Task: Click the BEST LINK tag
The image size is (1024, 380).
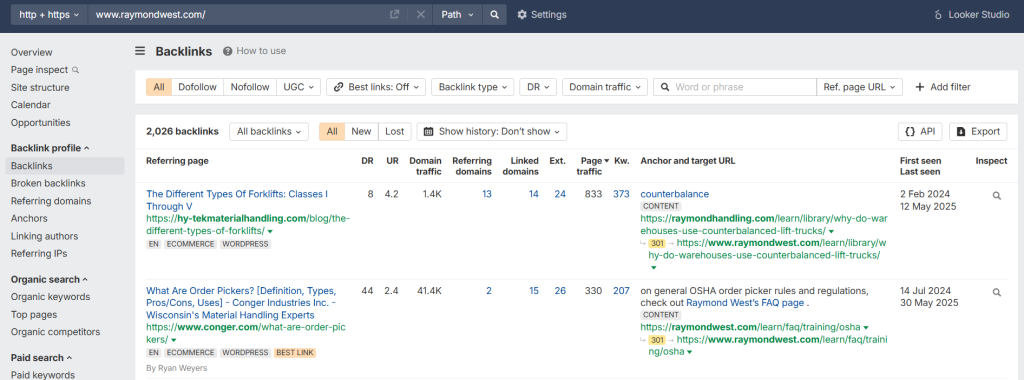Action: click(295, 353)
